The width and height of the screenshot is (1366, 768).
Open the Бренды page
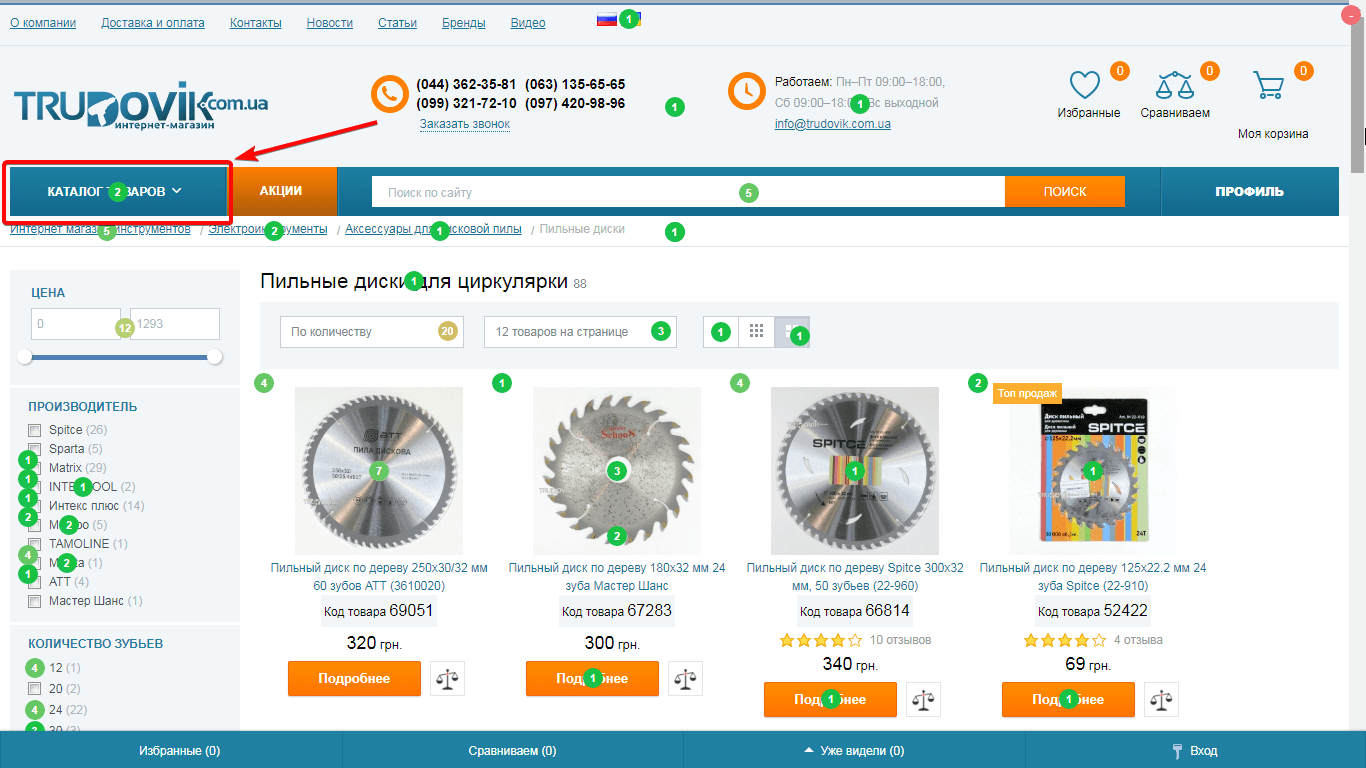coord(464,23)
